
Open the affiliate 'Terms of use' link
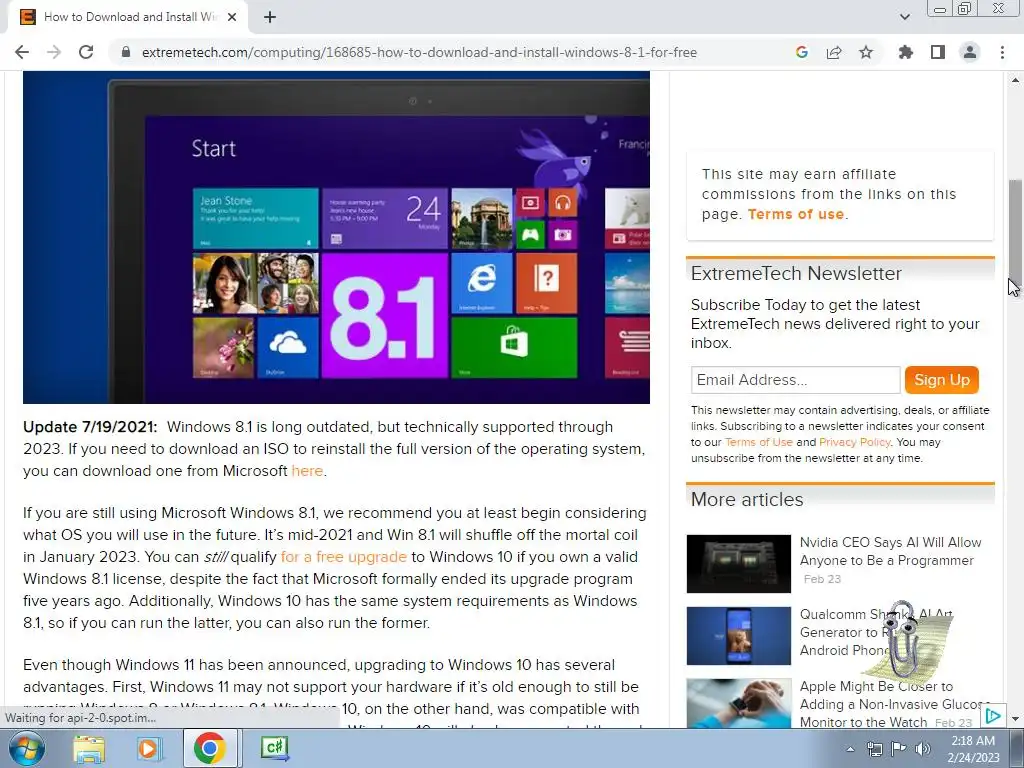795,214
